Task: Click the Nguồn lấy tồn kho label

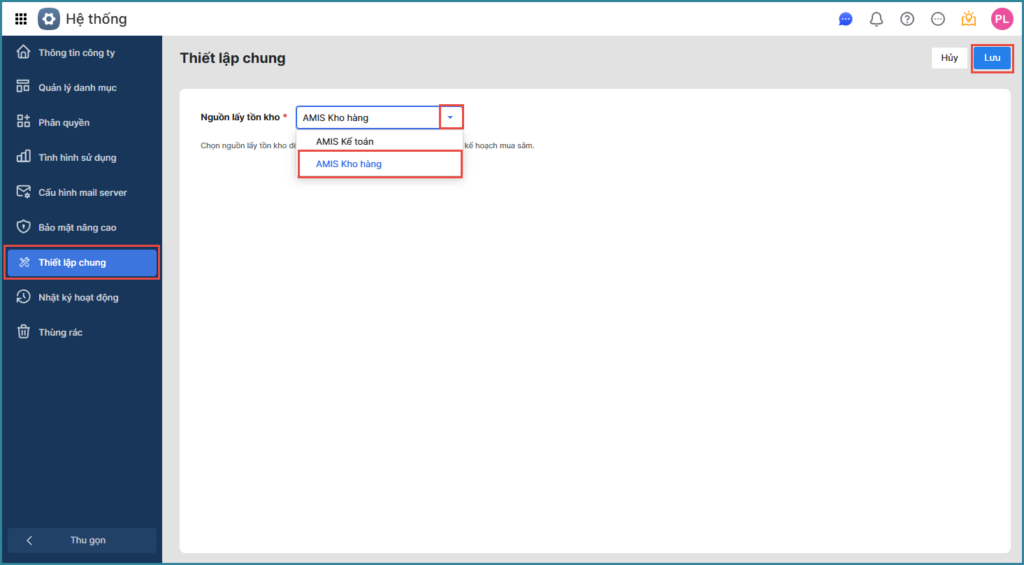Action: point(240,118)
